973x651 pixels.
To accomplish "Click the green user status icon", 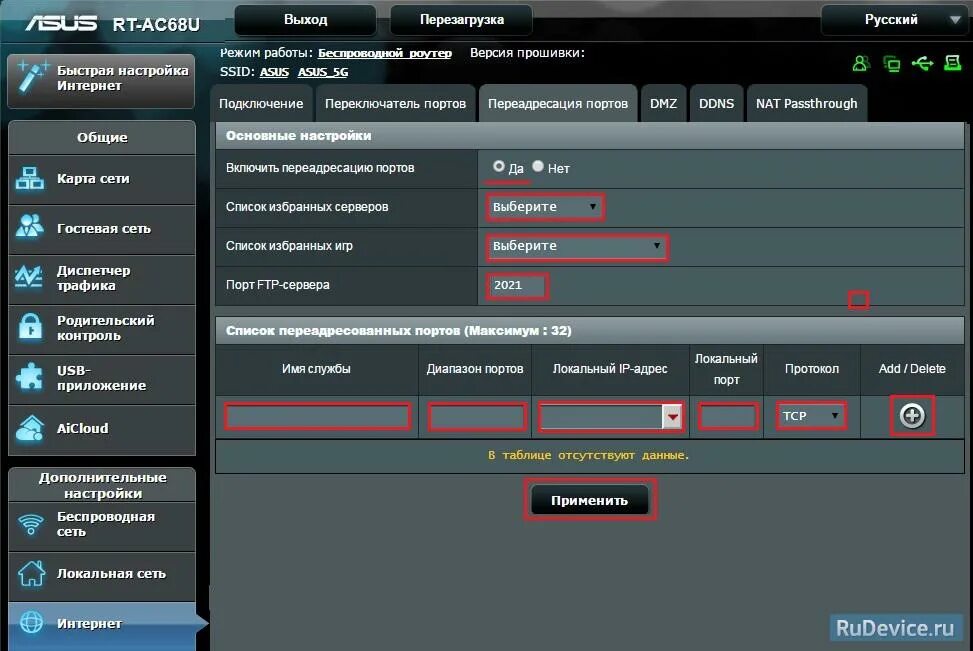I will pyautogui.click(x=861, y=63).
